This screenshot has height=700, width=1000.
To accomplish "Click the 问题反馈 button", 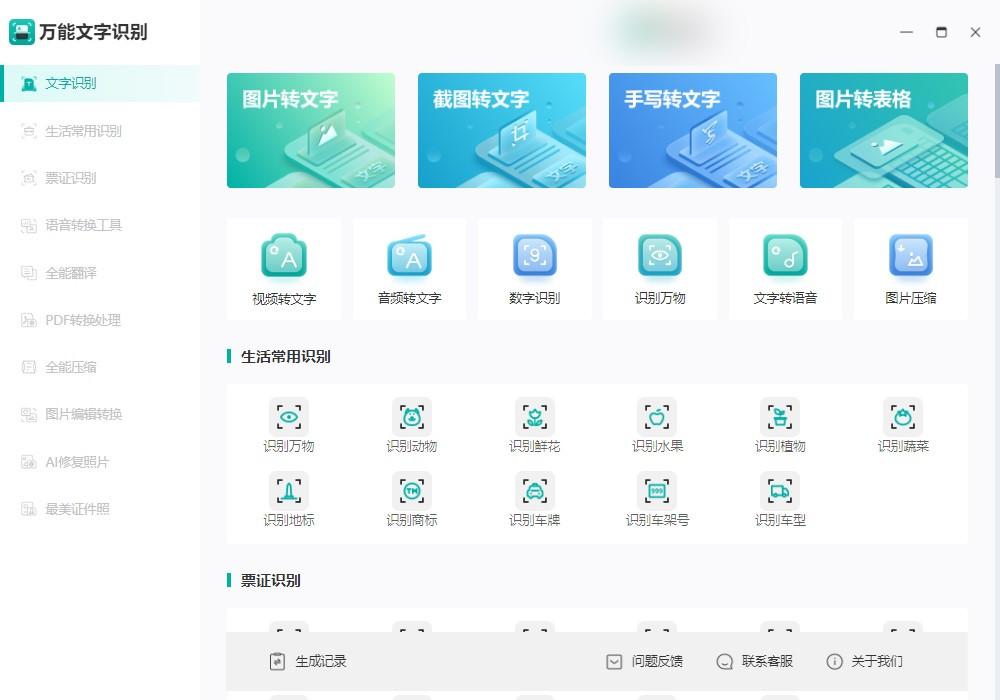I will 644,662.
